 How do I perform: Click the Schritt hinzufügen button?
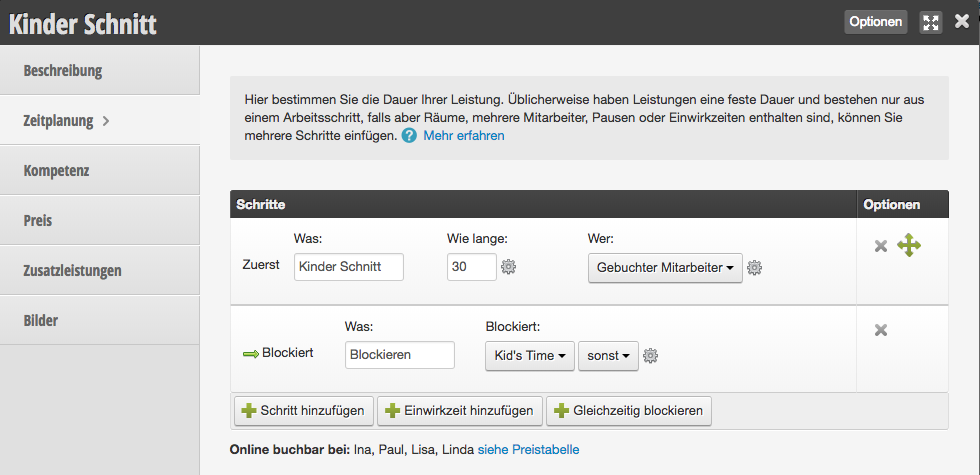point(303,411)
